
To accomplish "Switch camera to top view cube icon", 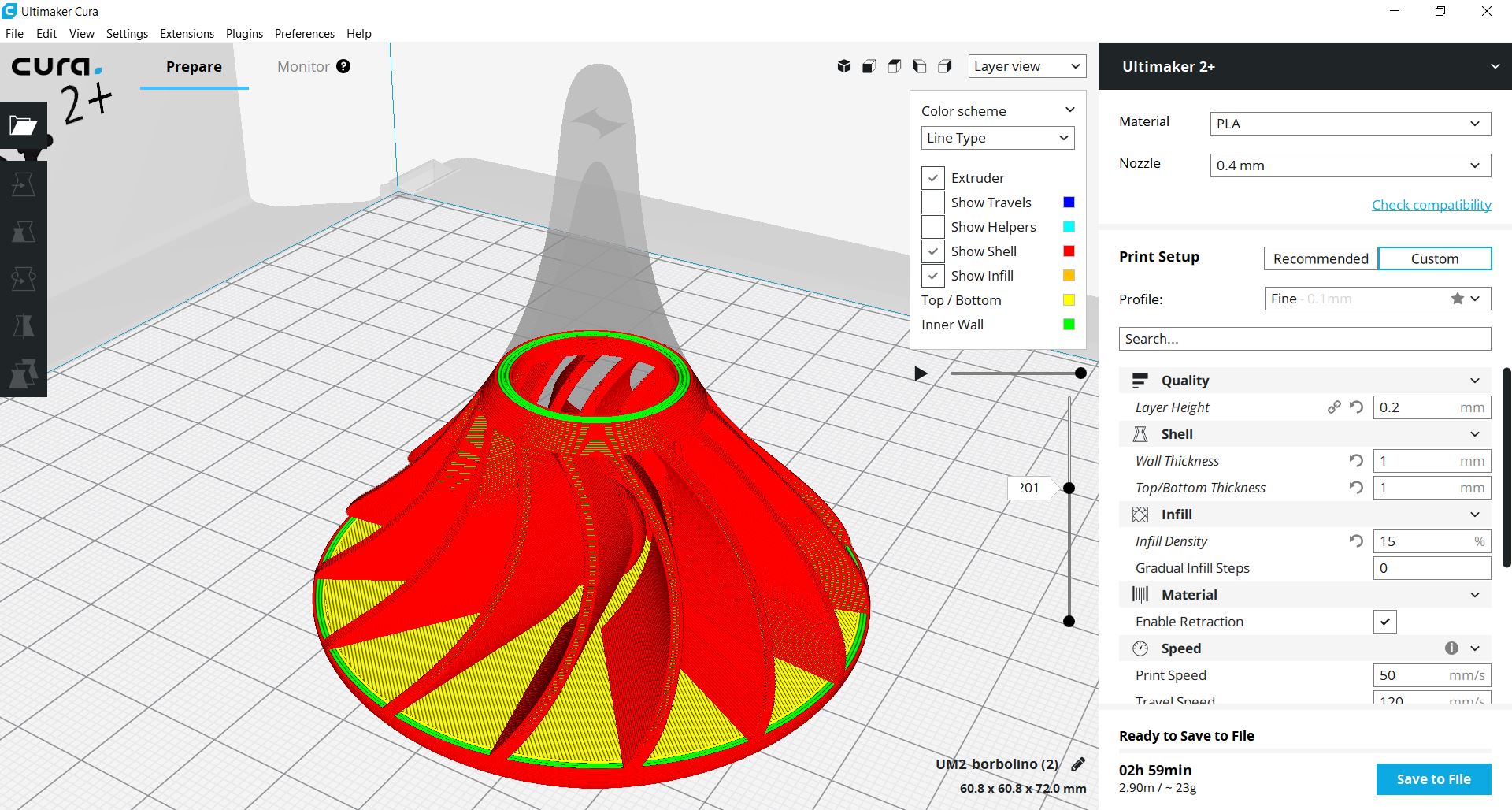I will pos(895,66).
